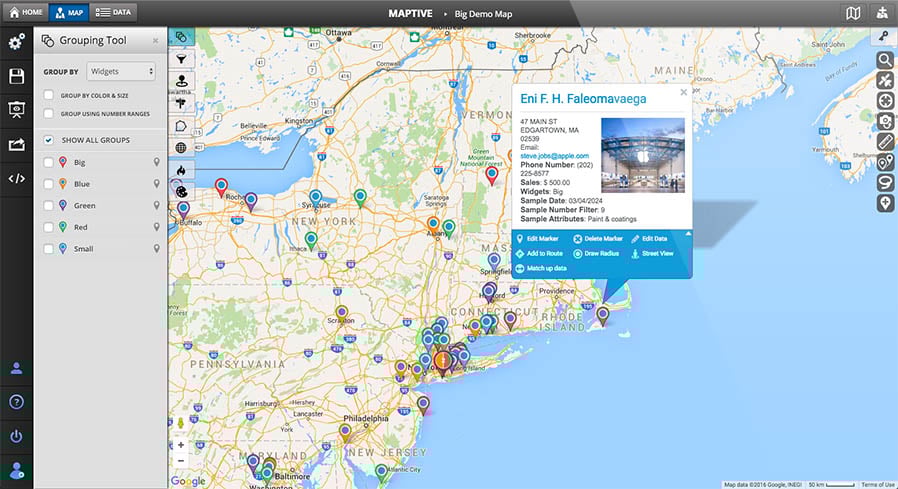Screen dimensions: 898x489
Task: Click the multiple markers pin tool
Action: [885, 162]
